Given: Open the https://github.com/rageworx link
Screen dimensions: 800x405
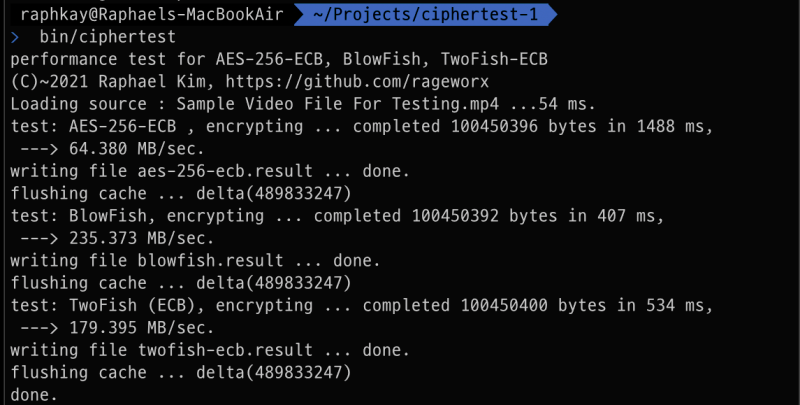Looking at the screenshot, I should click(x=357, y=82).
